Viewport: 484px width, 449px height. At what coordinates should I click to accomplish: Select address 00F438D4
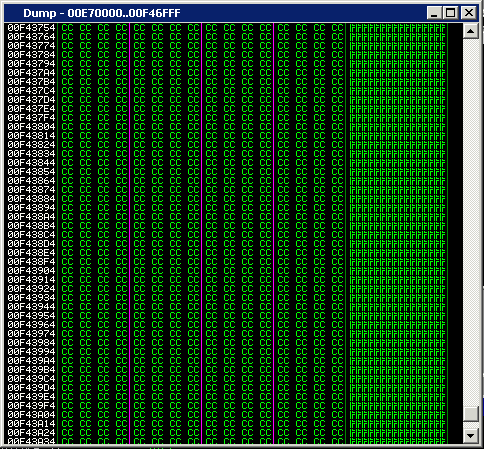(31, 244)
